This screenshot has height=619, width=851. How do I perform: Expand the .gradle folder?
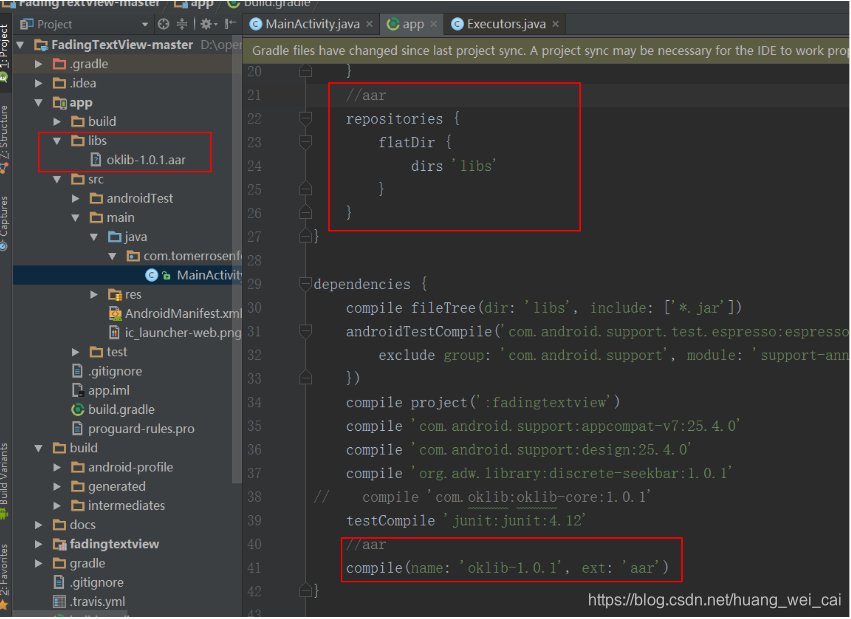[39, 64]
